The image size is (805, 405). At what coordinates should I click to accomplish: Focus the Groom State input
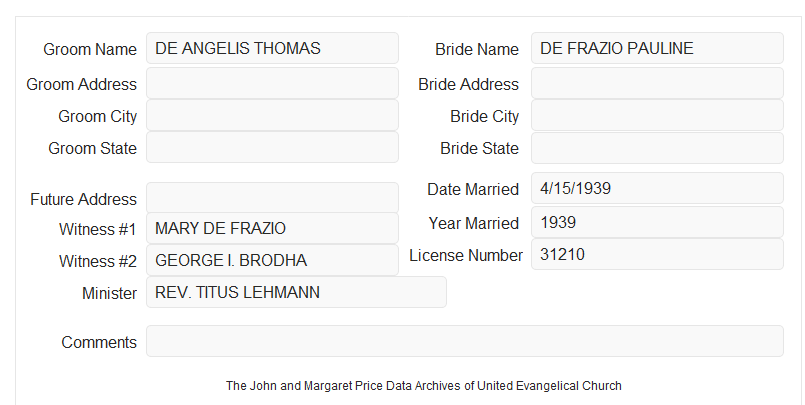coord(272,147)
